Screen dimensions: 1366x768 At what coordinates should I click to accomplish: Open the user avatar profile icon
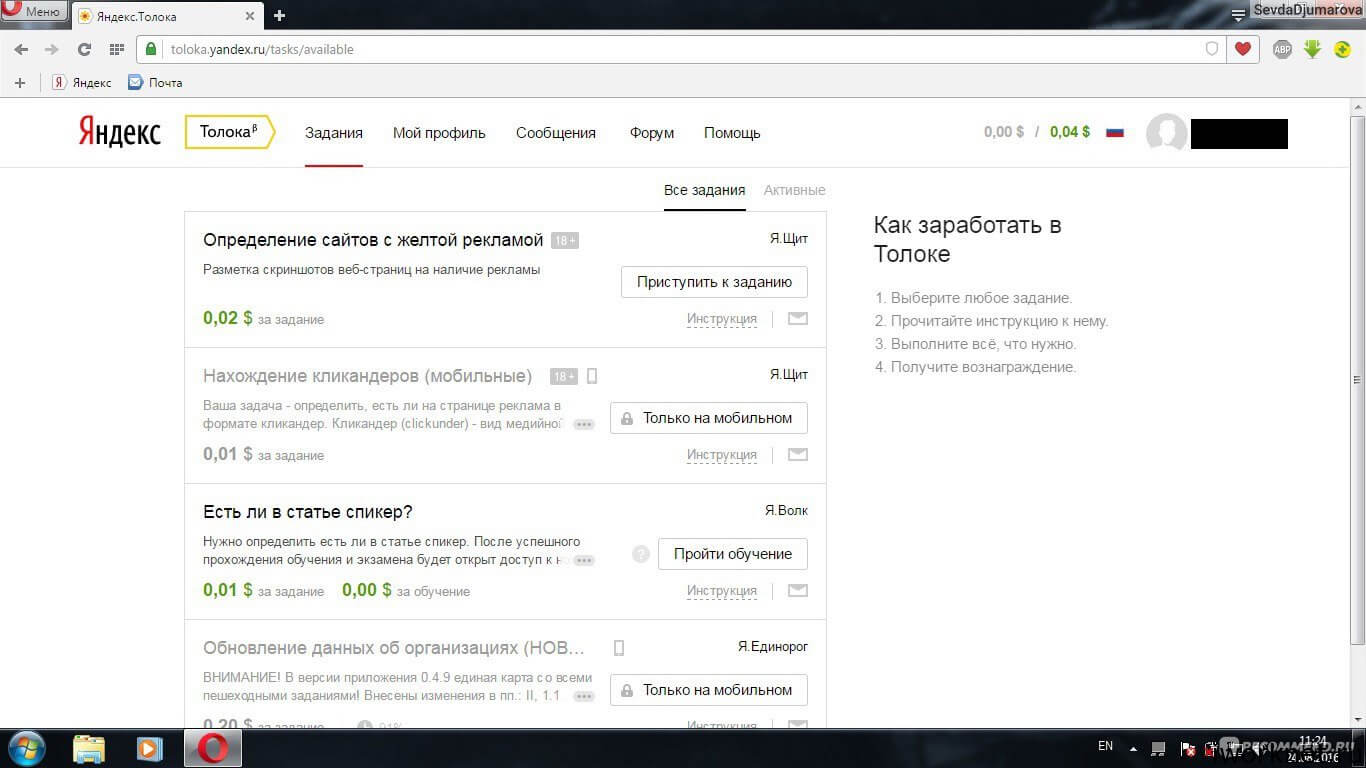point(1166,133)
